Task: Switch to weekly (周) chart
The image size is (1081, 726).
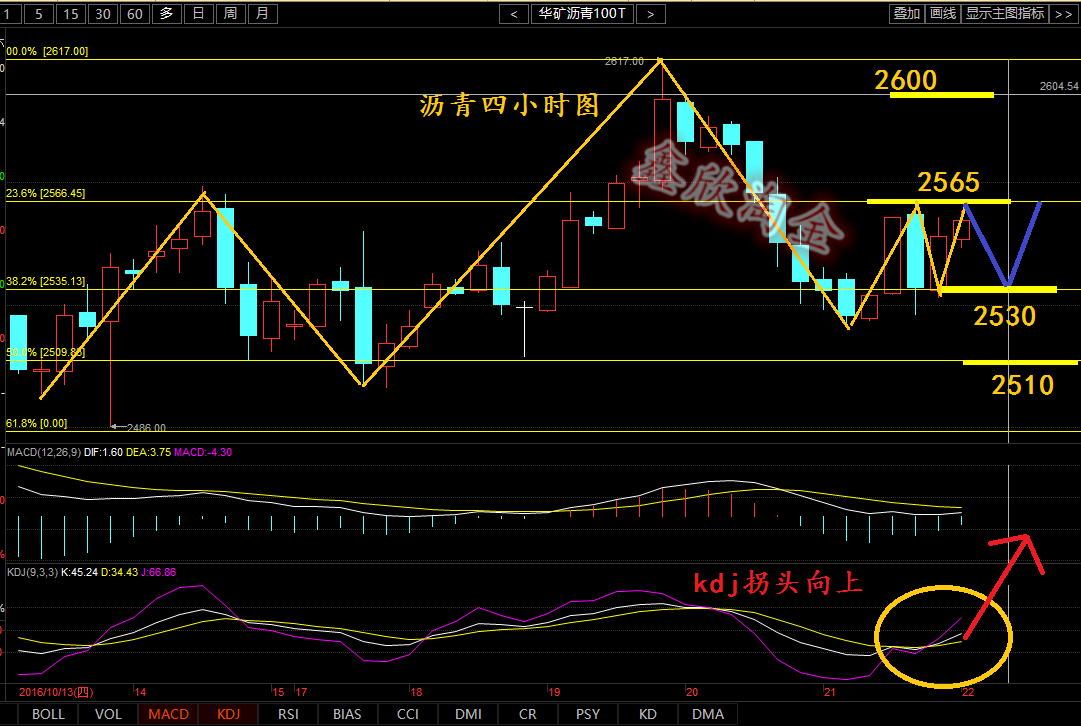Action: pos(230,13)
